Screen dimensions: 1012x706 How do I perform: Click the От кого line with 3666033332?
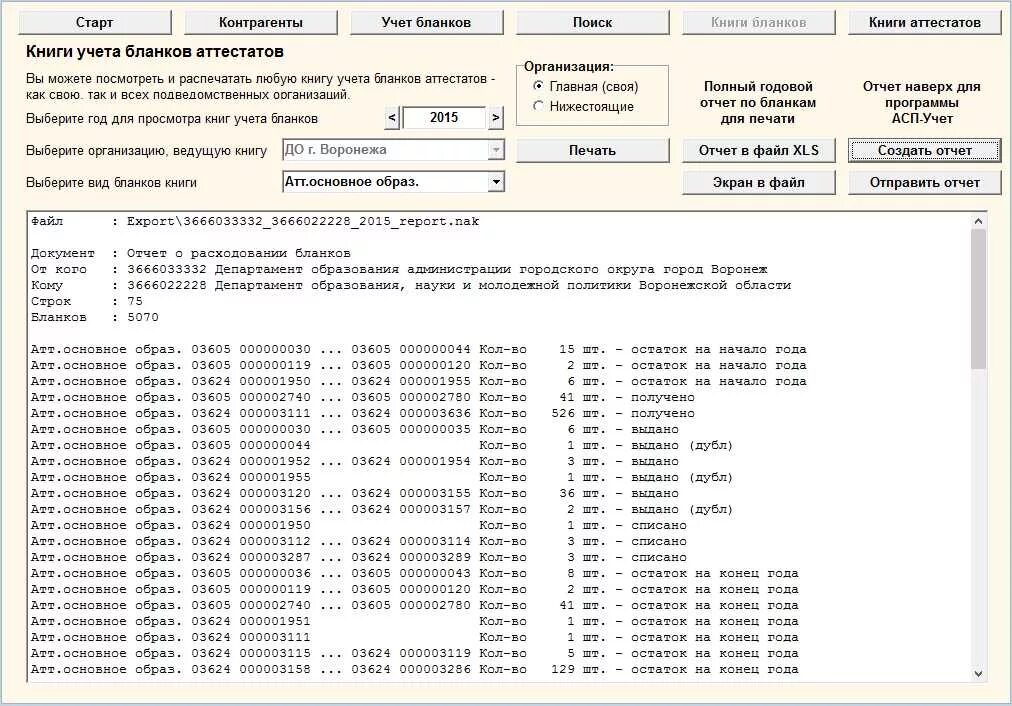(x=399, y=269)
